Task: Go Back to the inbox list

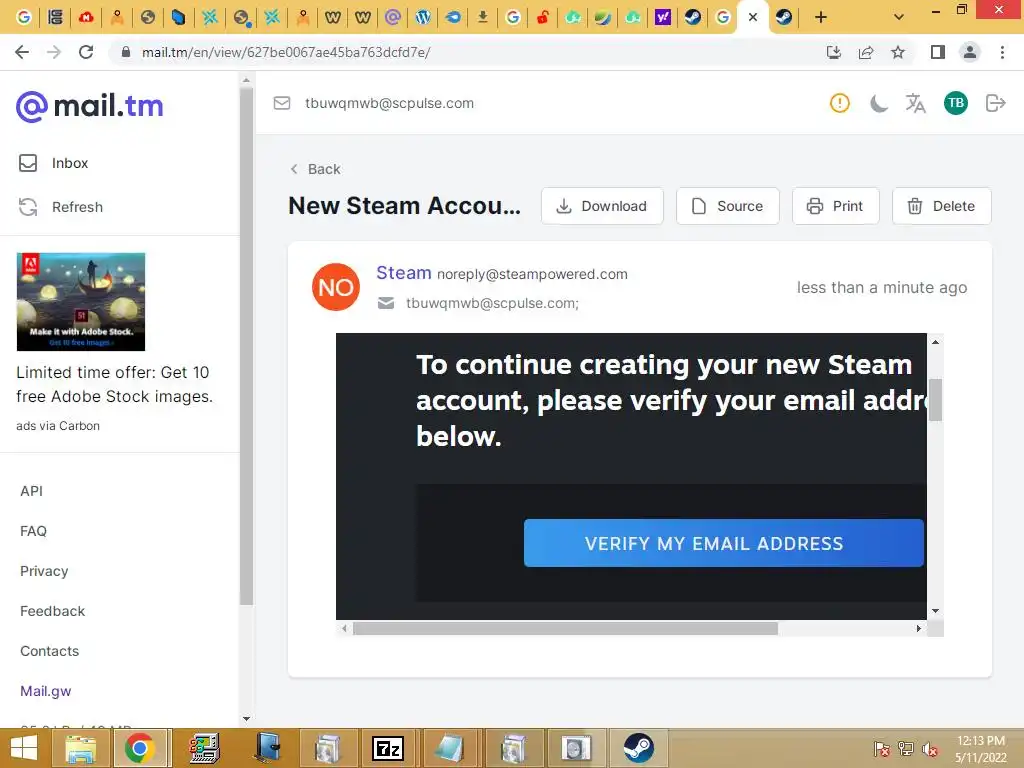Action: point(315,169)
